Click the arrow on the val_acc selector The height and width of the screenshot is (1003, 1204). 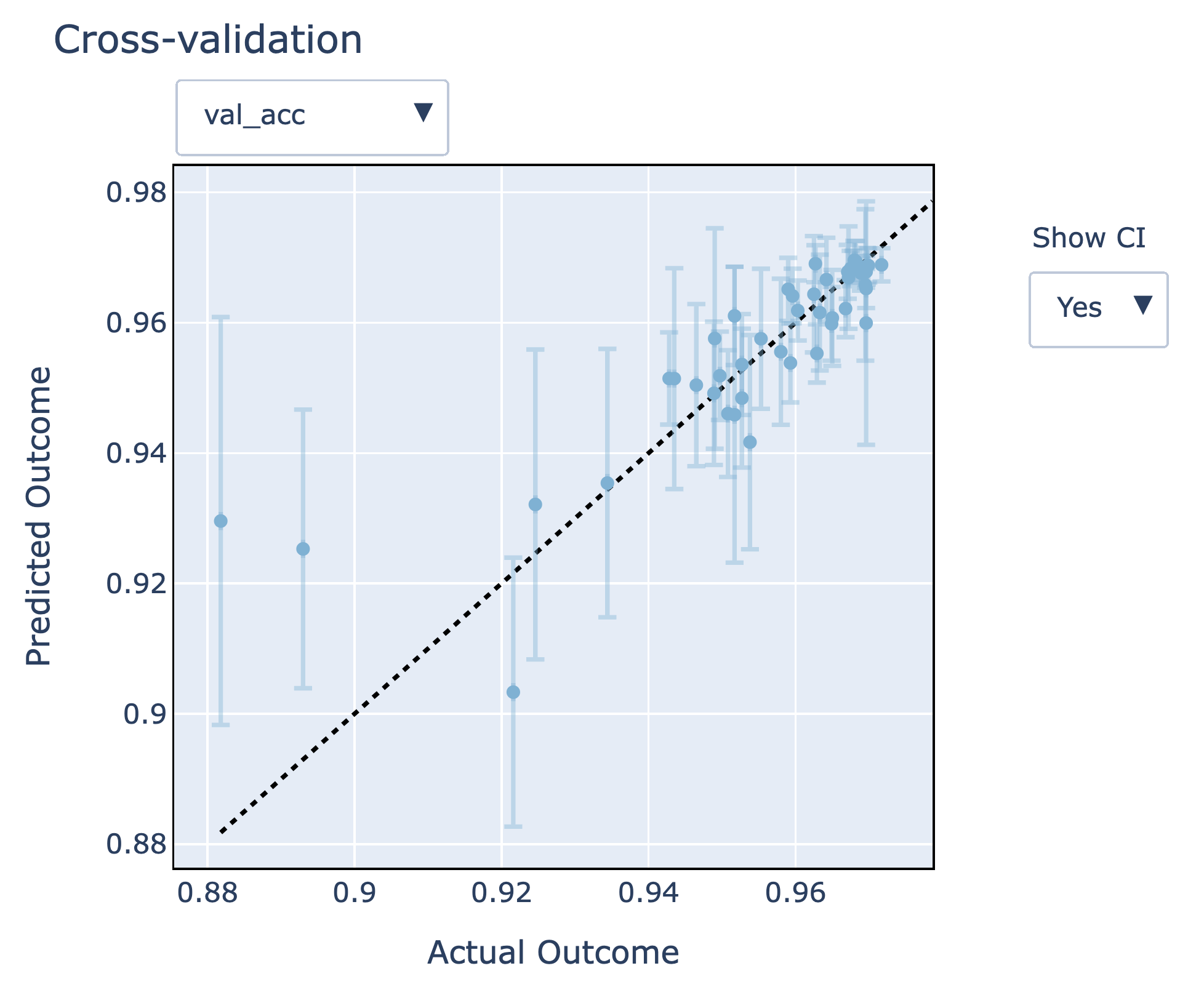click(423, 113)
